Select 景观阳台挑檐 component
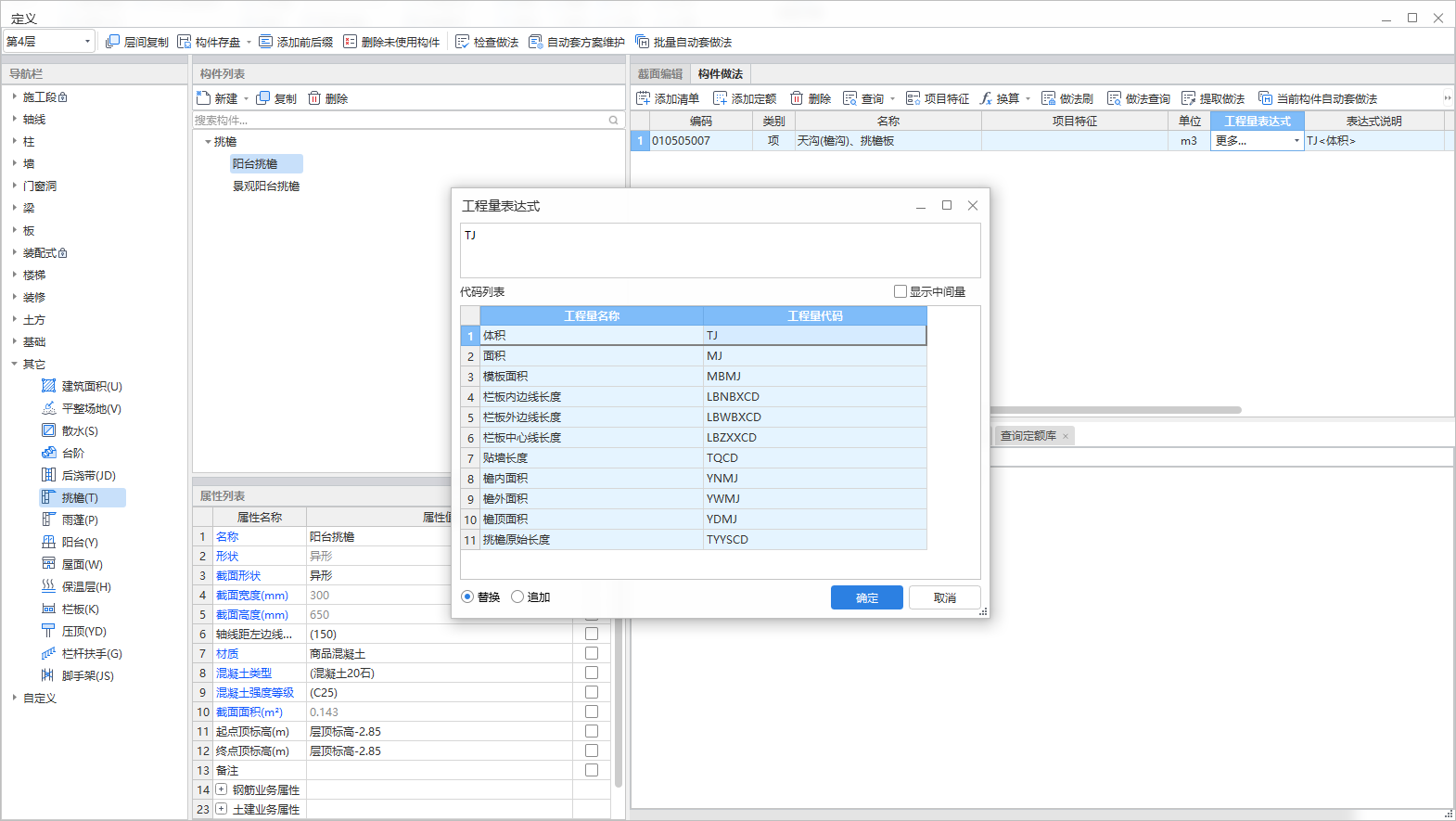This screenshot has height=821, width=1456. pyautogui.click(x=266, y=186)
